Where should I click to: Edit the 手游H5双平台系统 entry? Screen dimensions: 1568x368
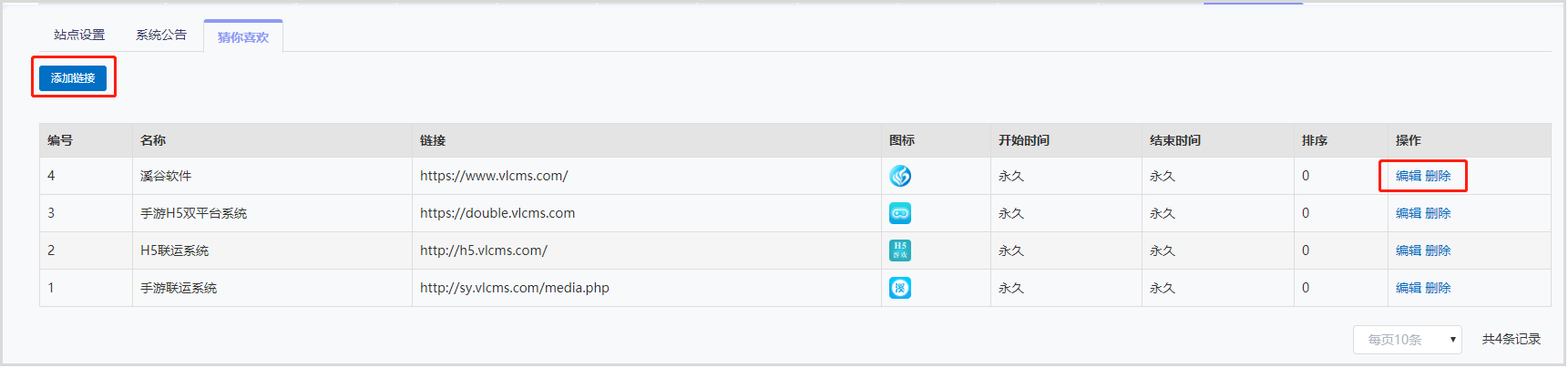click(1409, 213)
